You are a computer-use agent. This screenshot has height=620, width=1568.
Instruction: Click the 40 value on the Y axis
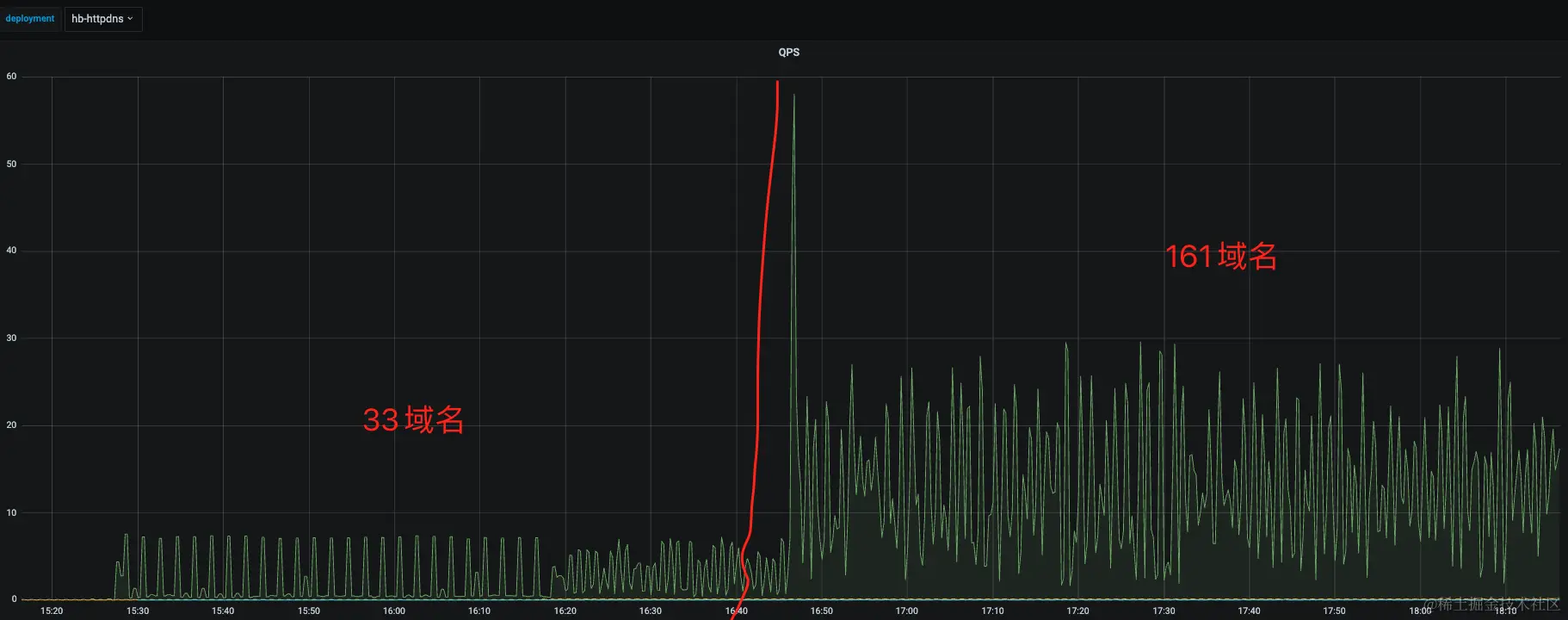pyautogui.click(x=11, y=251)
